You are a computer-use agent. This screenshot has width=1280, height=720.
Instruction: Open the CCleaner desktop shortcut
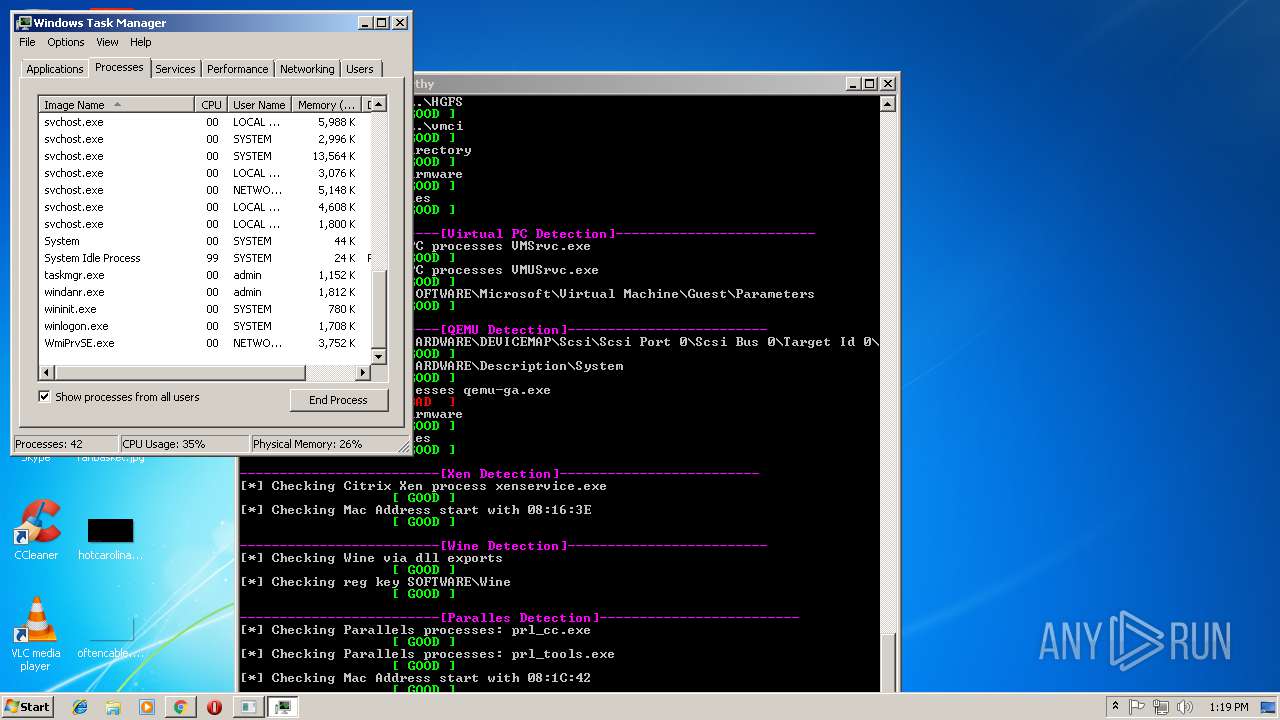pos(36,530)
